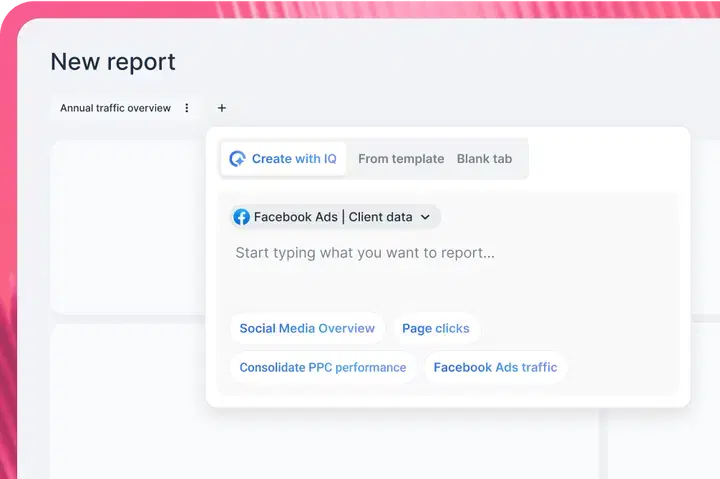Click the New report title

113,61
